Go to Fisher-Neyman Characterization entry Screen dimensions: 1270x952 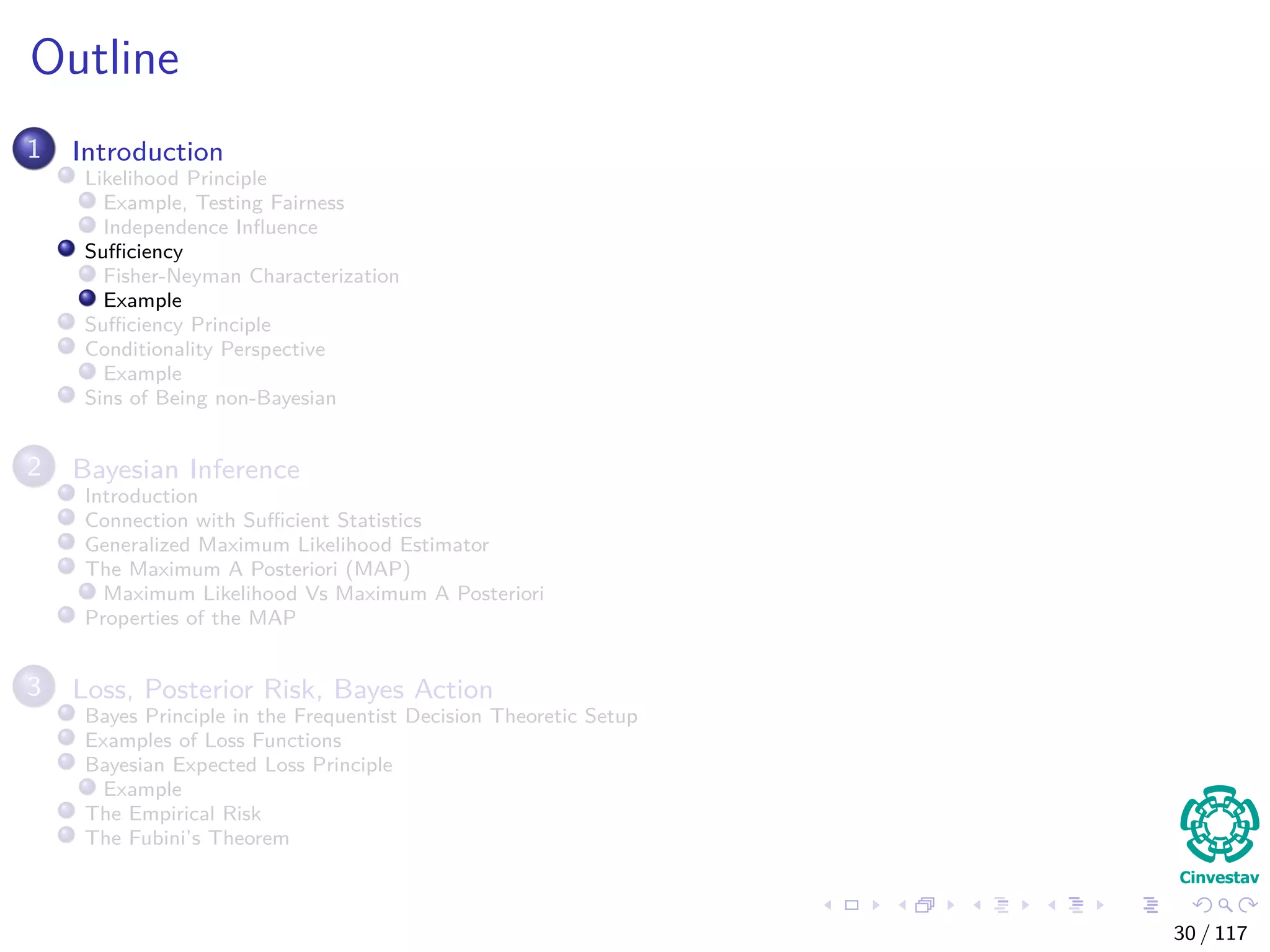point(251,276)
